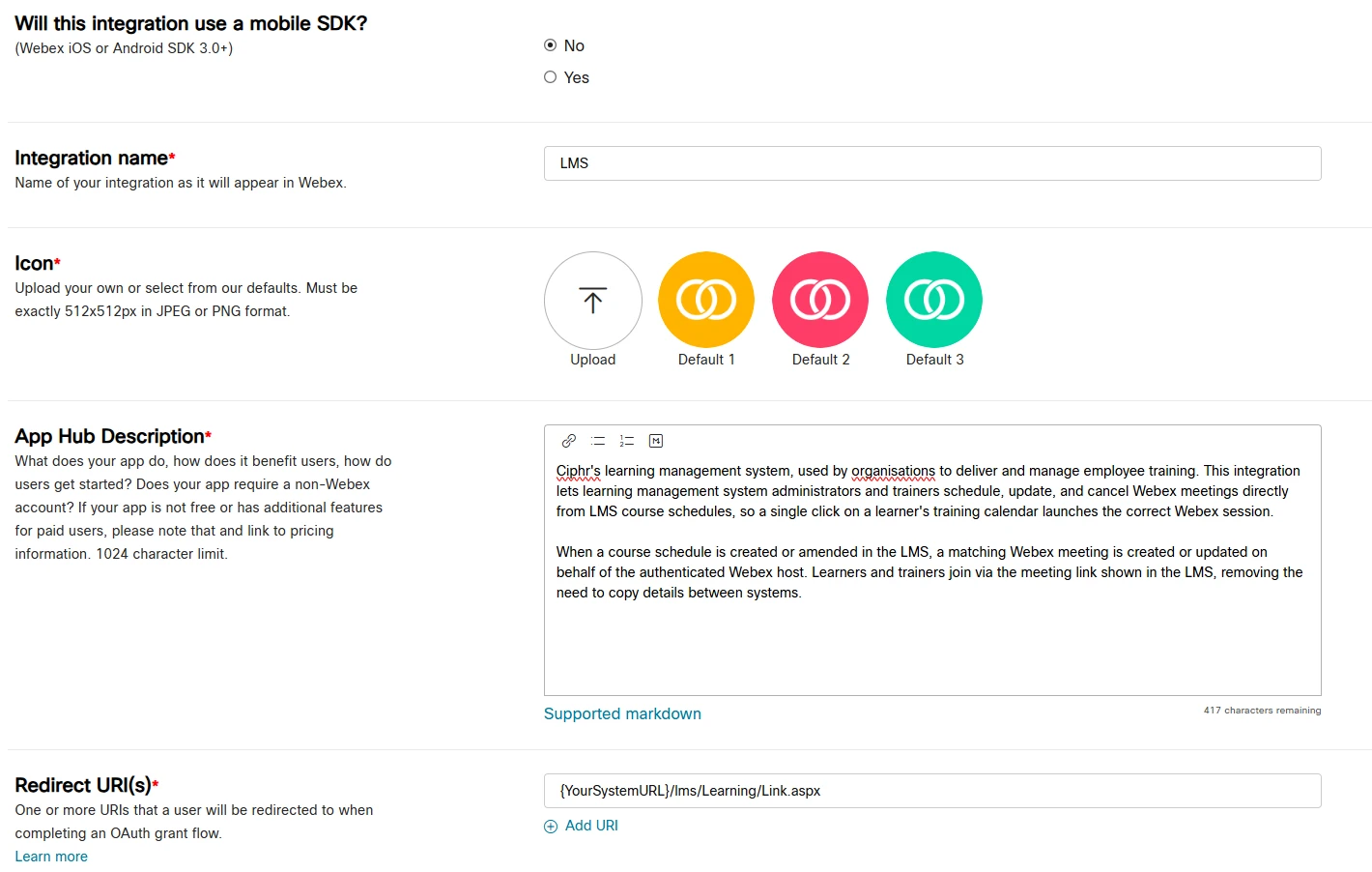Choose the red Default 2 icon

click(x=820, y=300)
